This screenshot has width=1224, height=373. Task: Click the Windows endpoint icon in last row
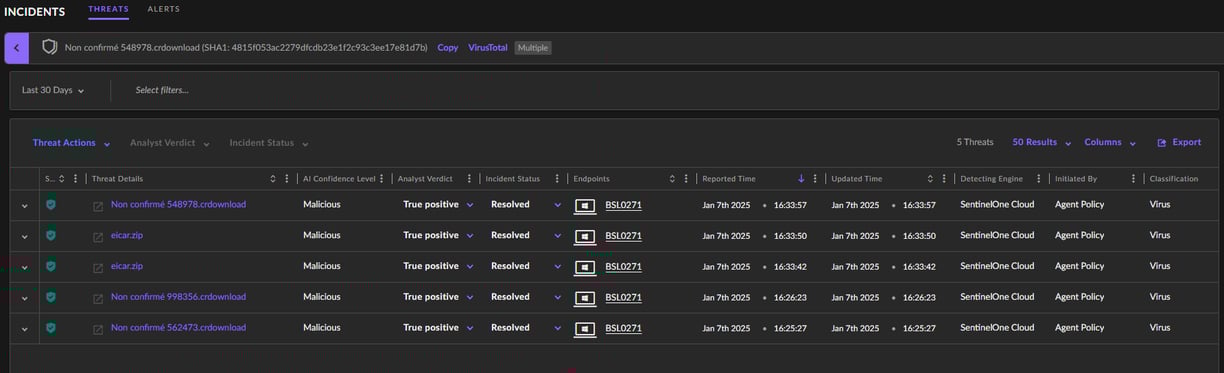click(585, 329)
